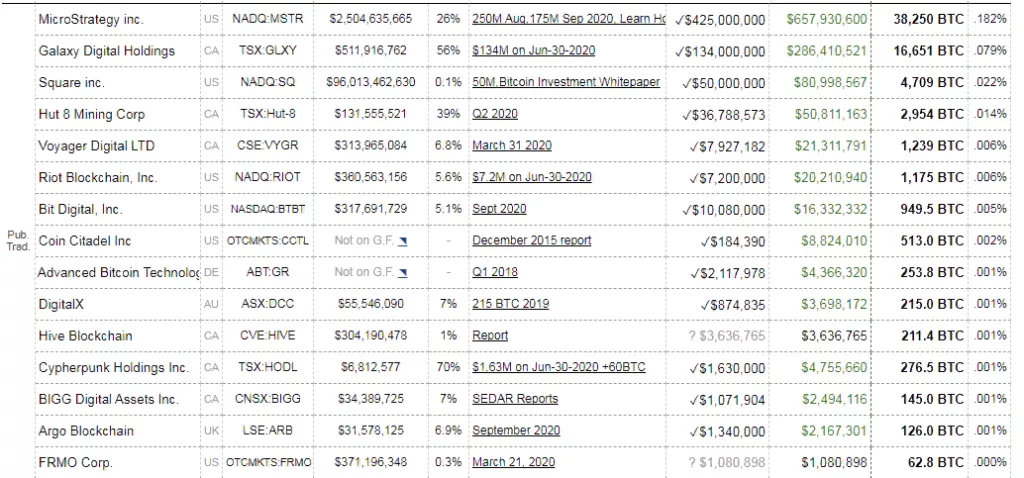Open the "$1.63M on Jun-30-2020 +60BTC" link

558,367
